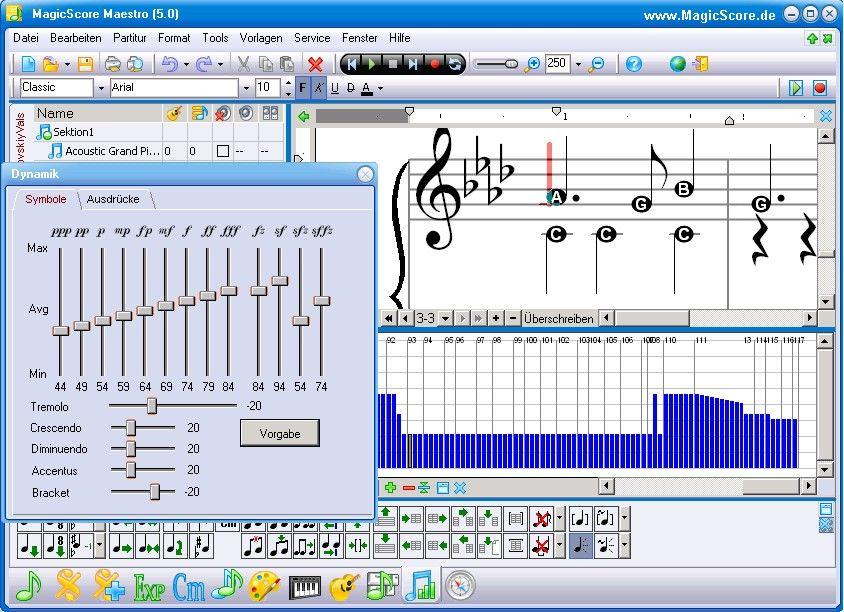The height and width of the screenshot is (612, 844).
Task: Click the Redo arrow icon
Action: pyautogui.click(x=203, y=64)
